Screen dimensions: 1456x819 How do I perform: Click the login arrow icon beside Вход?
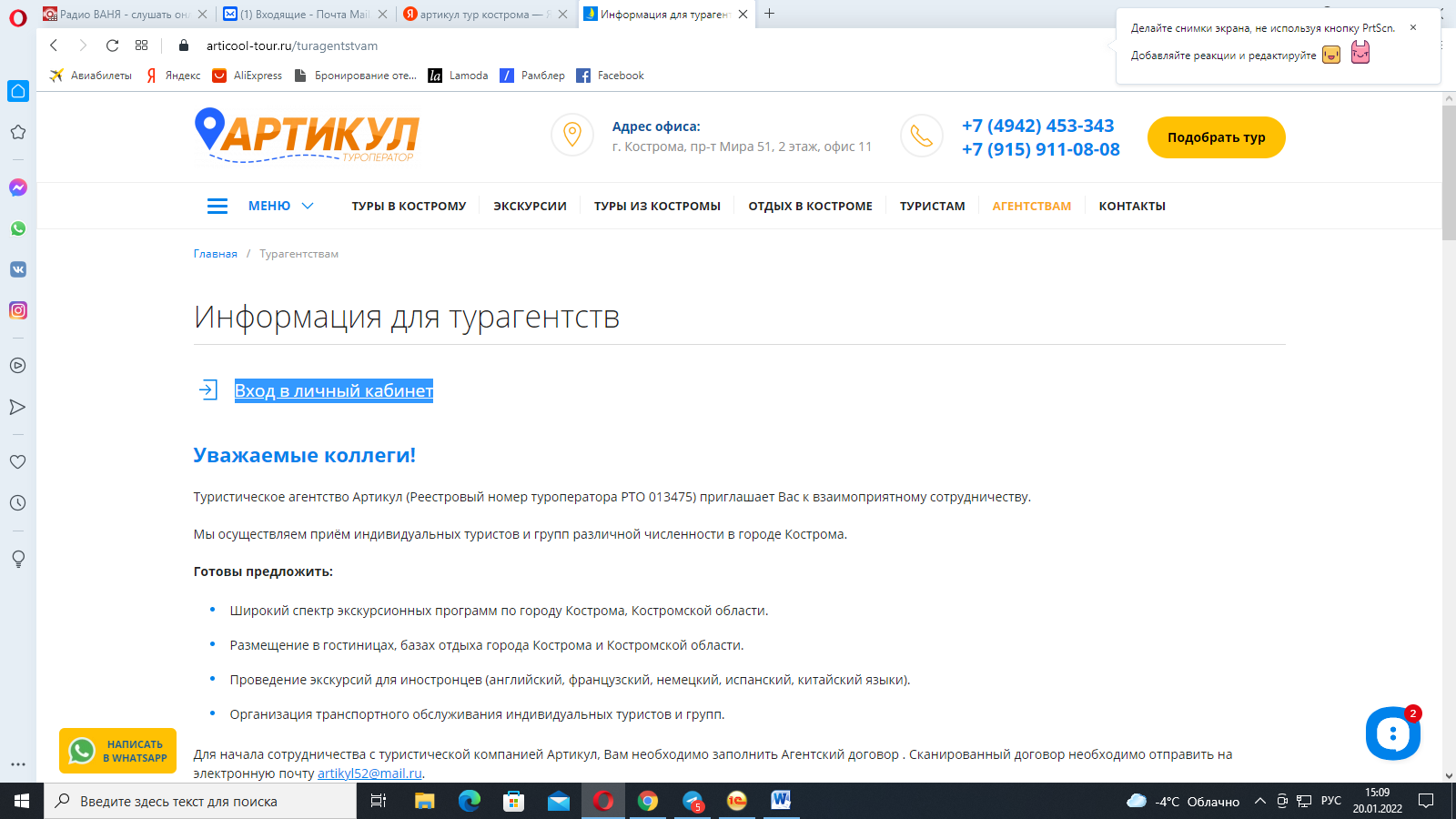pyautogui.click(x=208, y=389)
